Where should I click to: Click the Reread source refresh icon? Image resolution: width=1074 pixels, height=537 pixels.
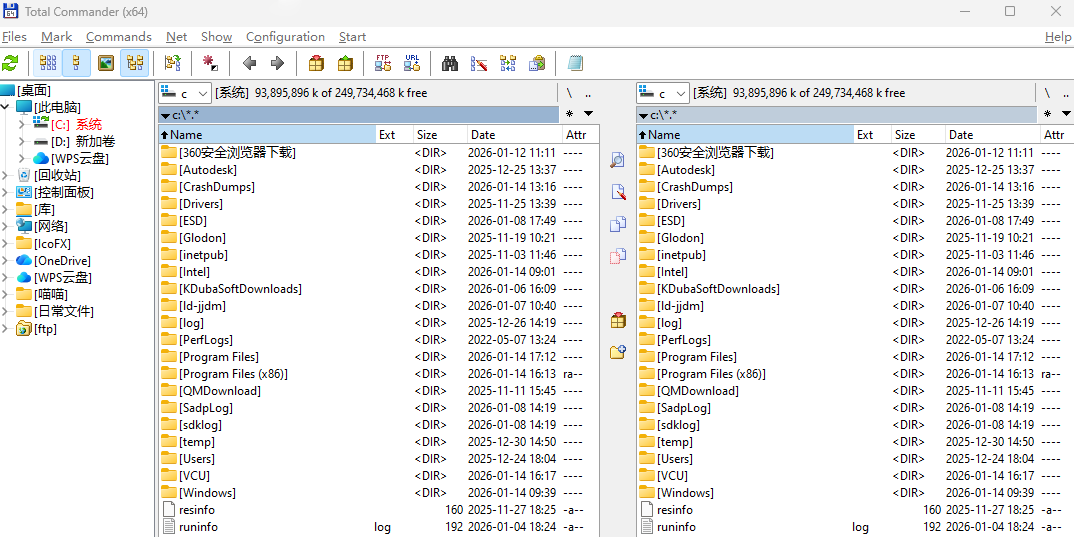click(x=10, y=63)
